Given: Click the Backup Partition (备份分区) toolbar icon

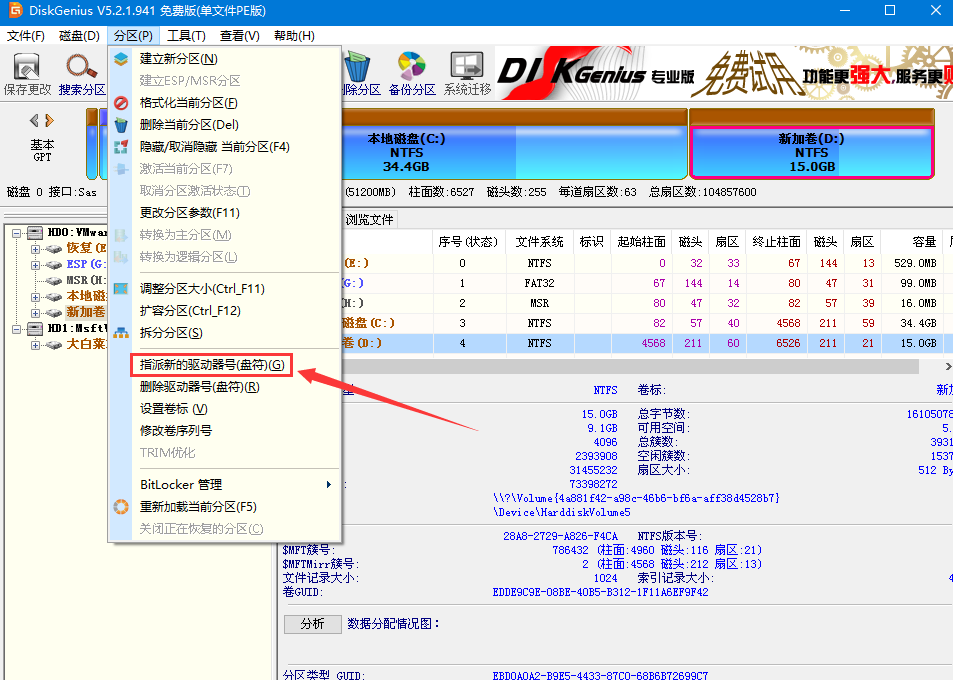Looking at the screenshot, I should [x=411, y=66].
